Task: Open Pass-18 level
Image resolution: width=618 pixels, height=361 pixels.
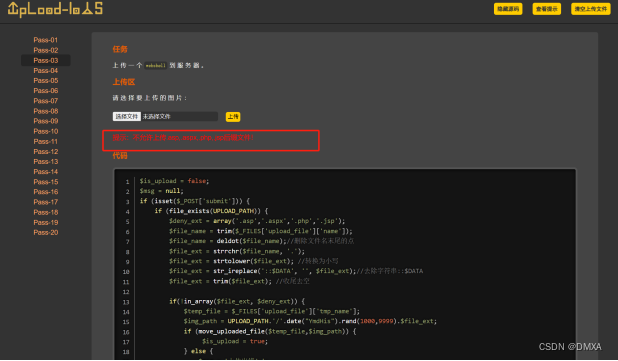Action: click(46, 212)
